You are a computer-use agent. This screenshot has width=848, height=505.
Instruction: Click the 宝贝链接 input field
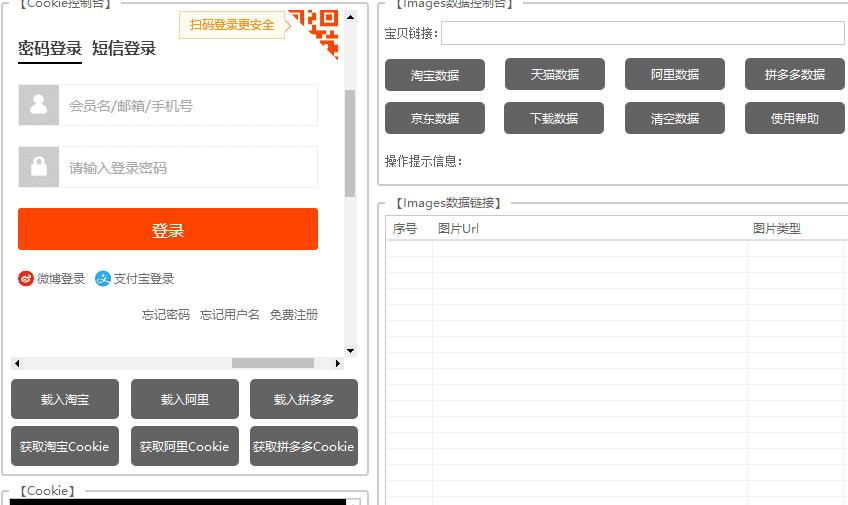pos(643,34)
